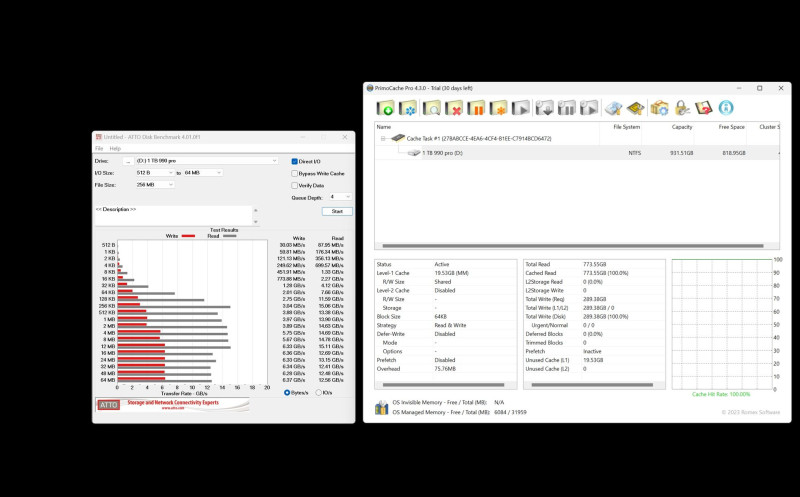Open the File Size dropdown (256 MB)
Image resolution: width=800 pixels, height=497 pixels.
155,185
